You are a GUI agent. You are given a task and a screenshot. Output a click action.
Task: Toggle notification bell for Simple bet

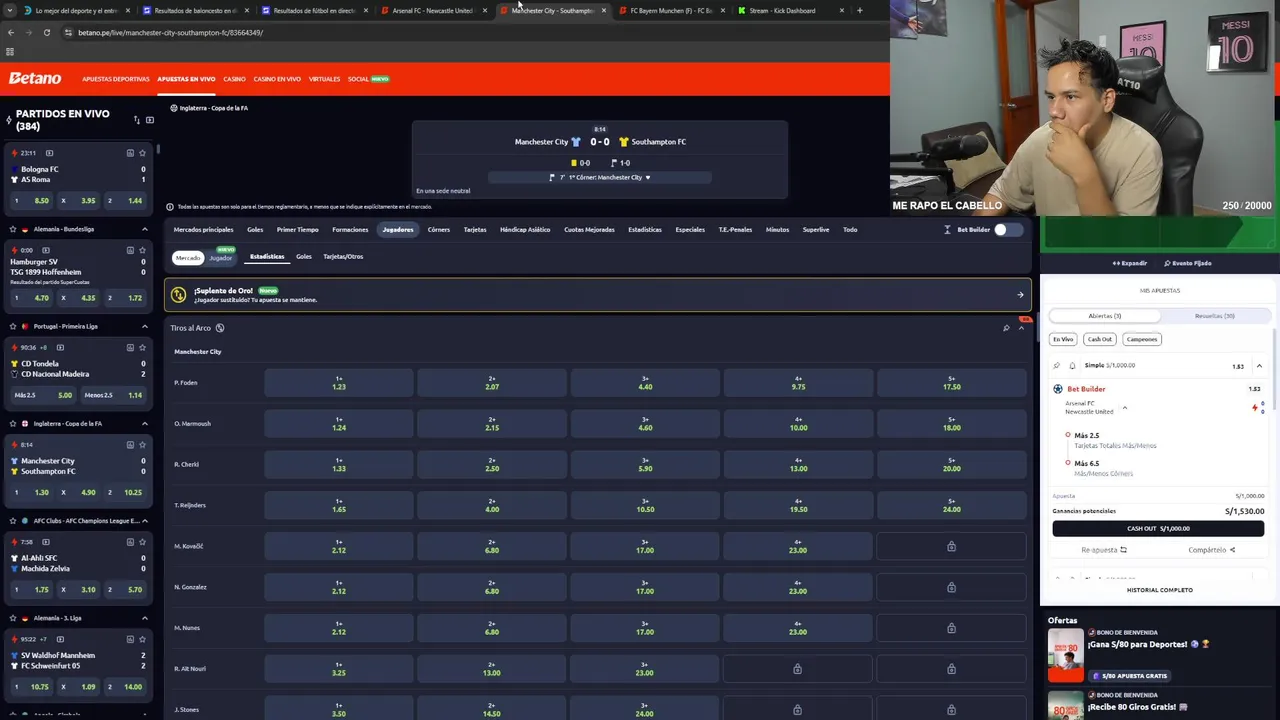click(x=1072, y=366)
